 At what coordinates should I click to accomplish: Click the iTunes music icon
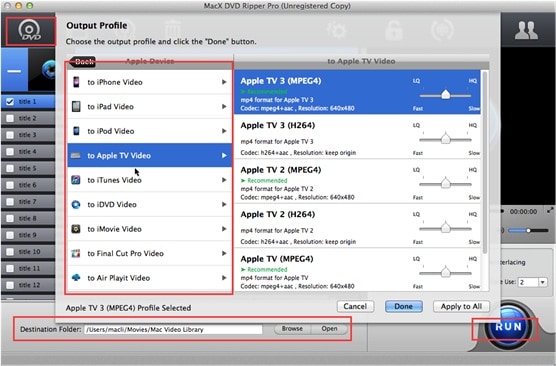click(x=76, y=180)
